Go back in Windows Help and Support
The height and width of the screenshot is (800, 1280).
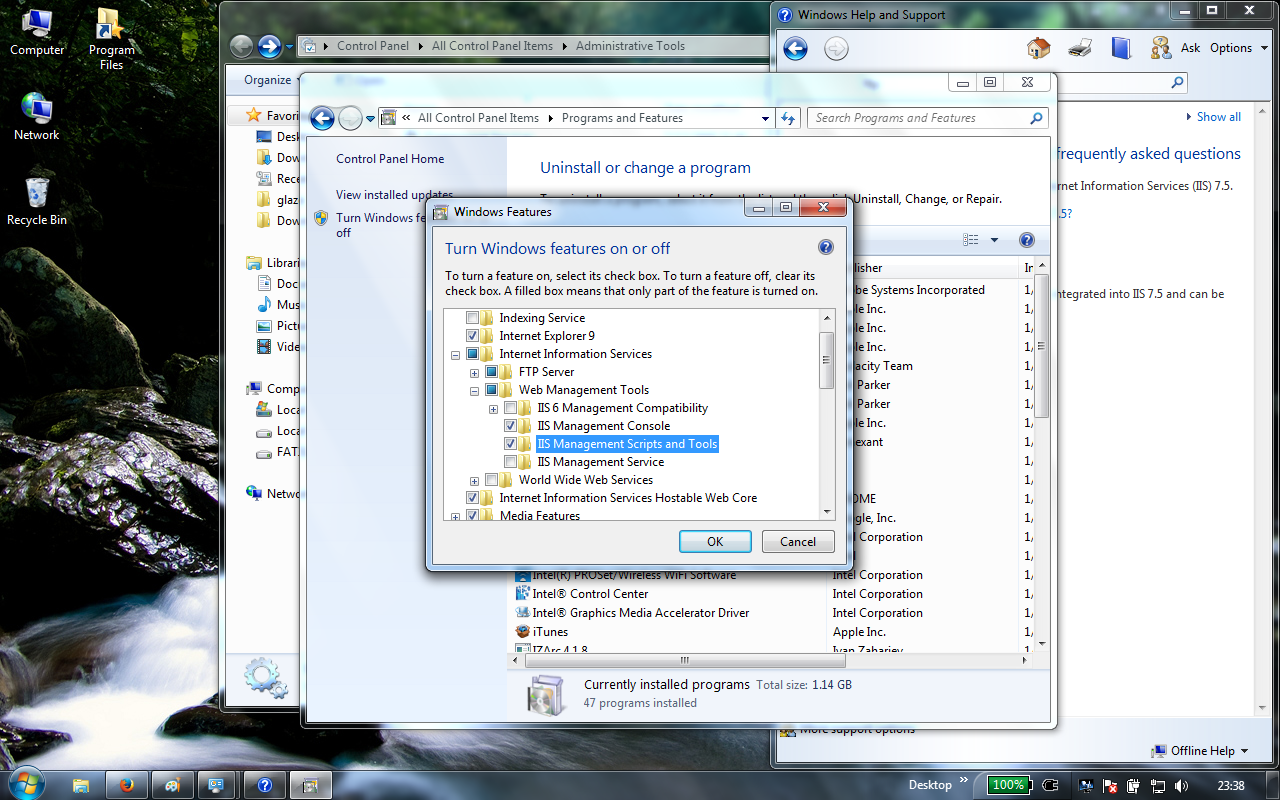(x=795, y=48)
